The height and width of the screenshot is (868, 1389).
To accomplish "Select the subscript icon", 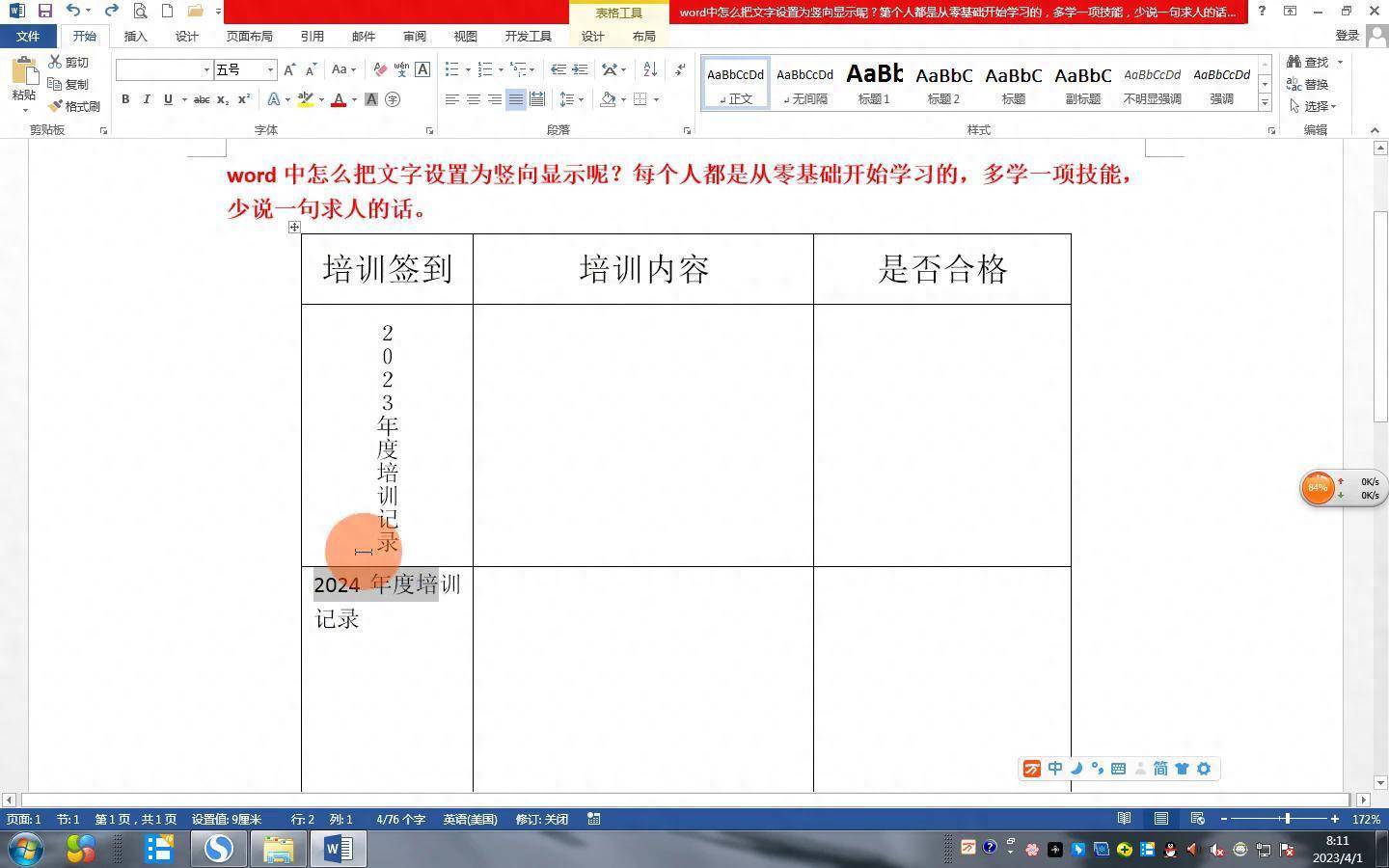I will (x=223, y=99).
